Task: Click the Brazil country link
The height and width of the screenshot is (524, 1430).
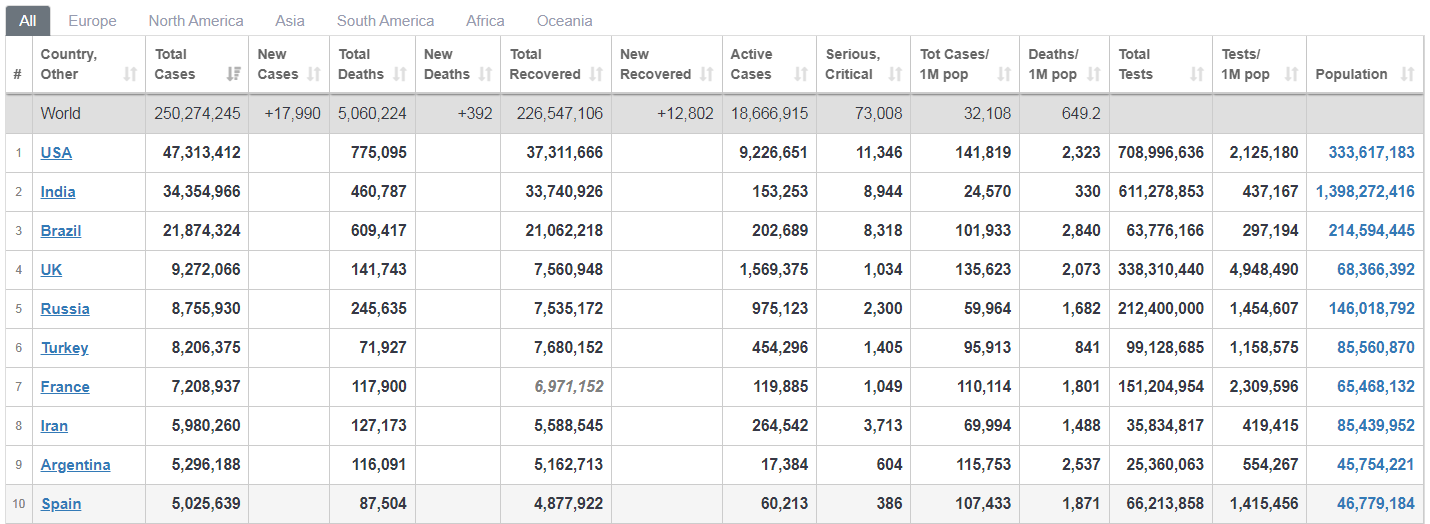Action: pos(61,231)
